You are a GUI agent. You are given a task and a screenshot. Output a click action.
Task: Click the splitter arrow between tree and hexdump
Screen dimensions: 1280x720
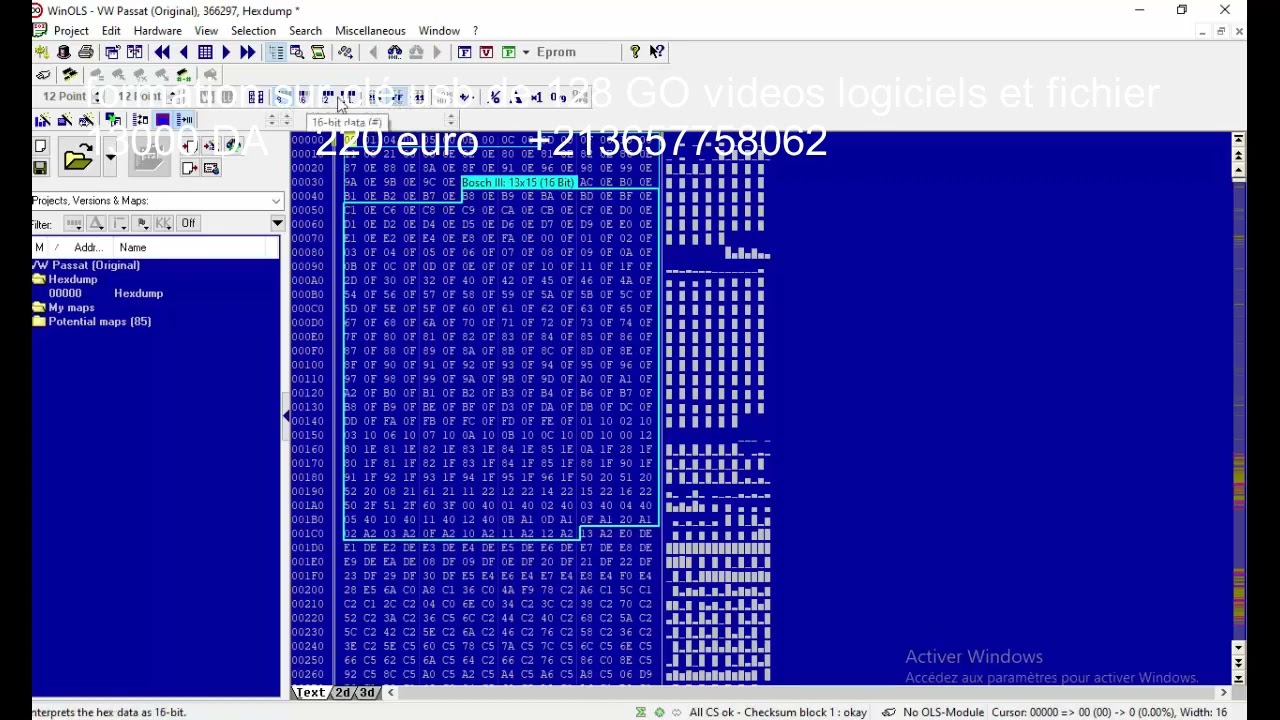286,416
